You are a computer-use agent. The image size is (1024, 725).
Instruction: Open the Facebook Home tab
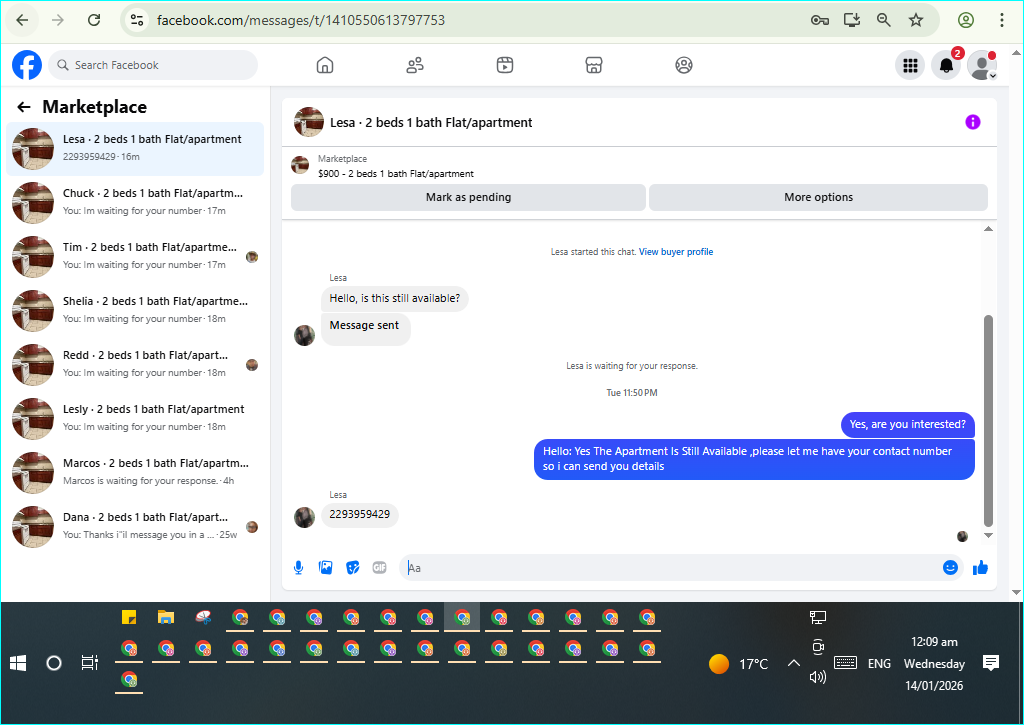click(x=325, y=65)
